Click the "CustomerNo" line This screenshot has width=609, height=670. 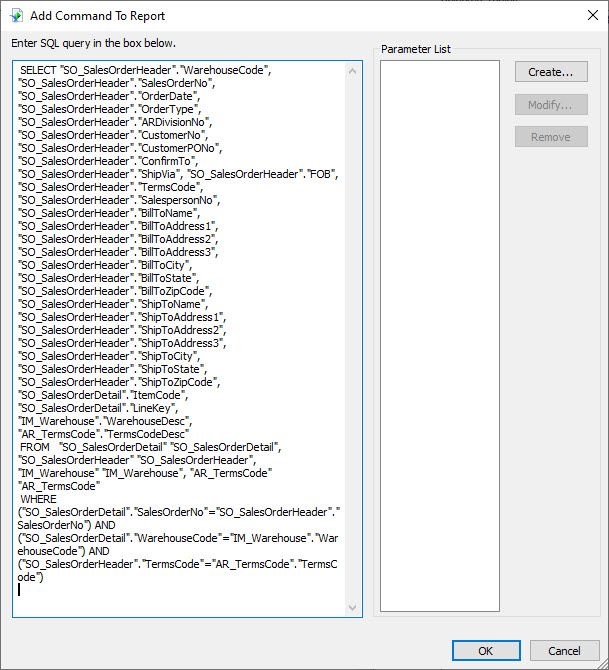(113, 135)
